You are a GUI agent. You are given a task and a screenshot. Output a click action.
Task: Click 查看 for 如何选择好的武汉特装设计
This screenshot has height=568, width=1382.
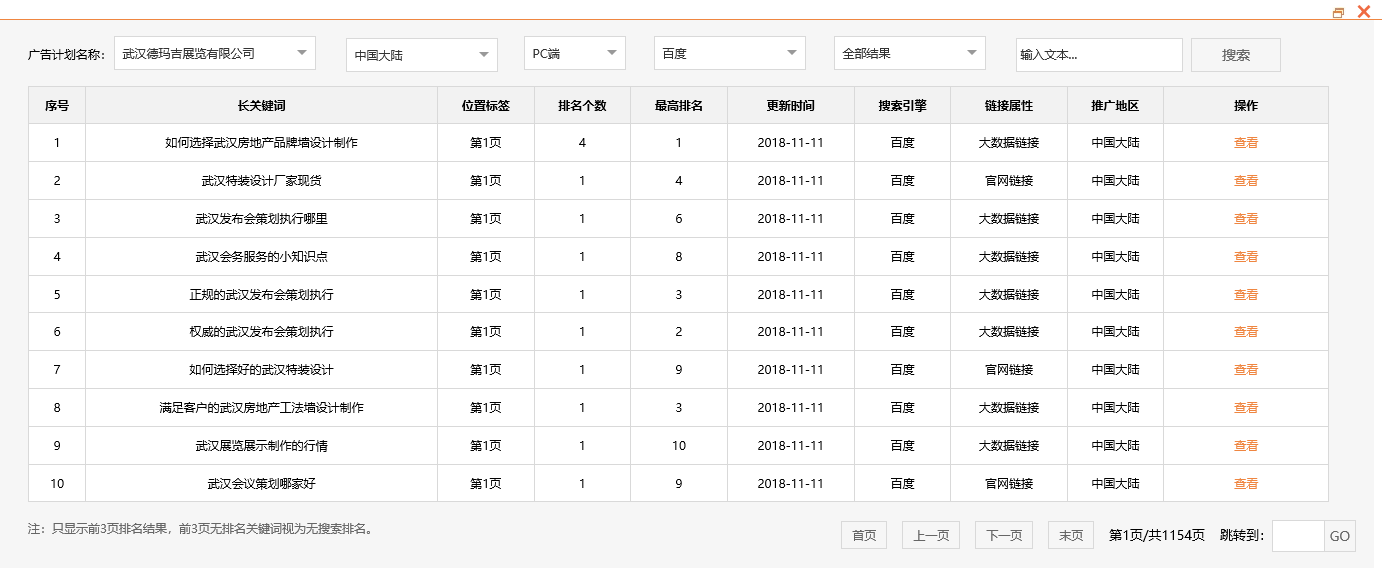tap(1246, 370)
